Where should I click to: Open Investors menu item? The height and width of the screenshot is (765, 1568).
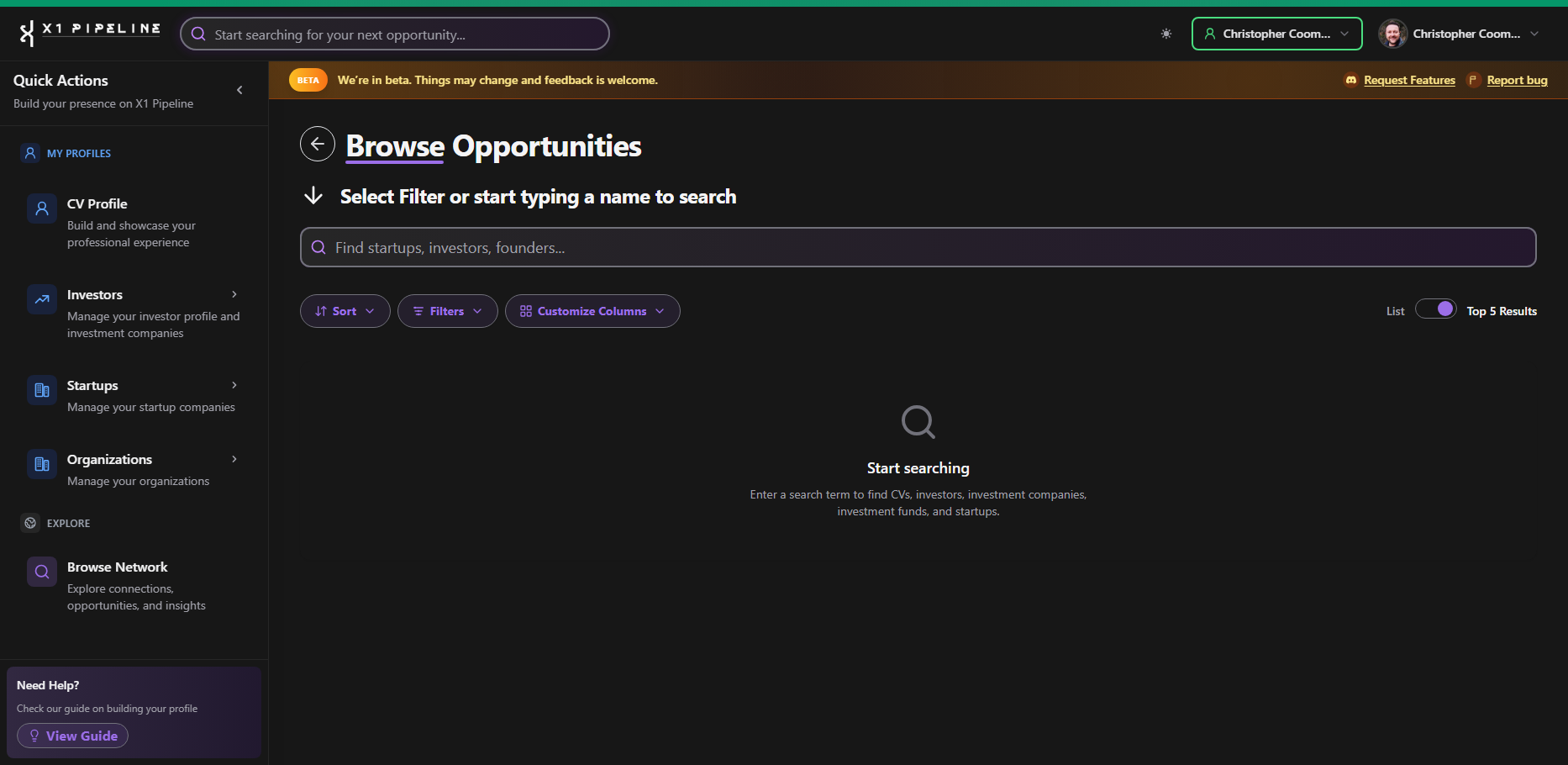134,313
